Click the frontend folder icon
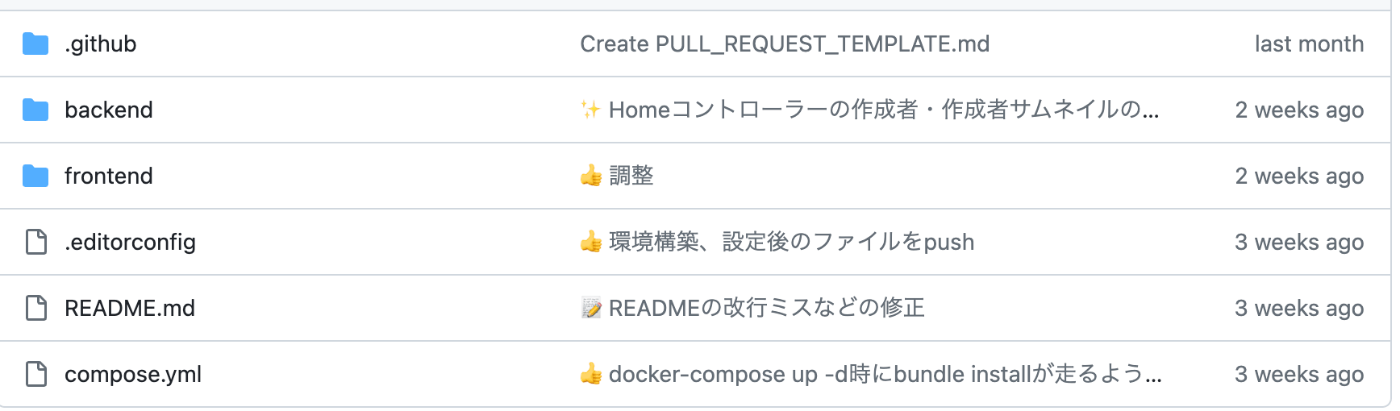 36,176
